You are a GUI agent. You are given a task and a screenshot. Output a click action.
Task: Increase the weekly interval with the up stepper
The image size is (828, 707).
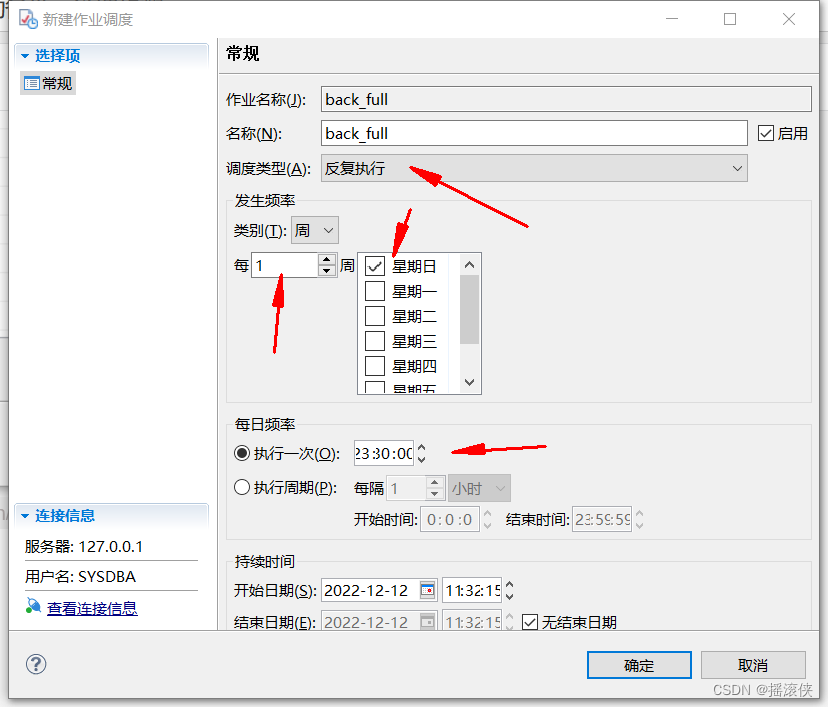pos(325,260)
